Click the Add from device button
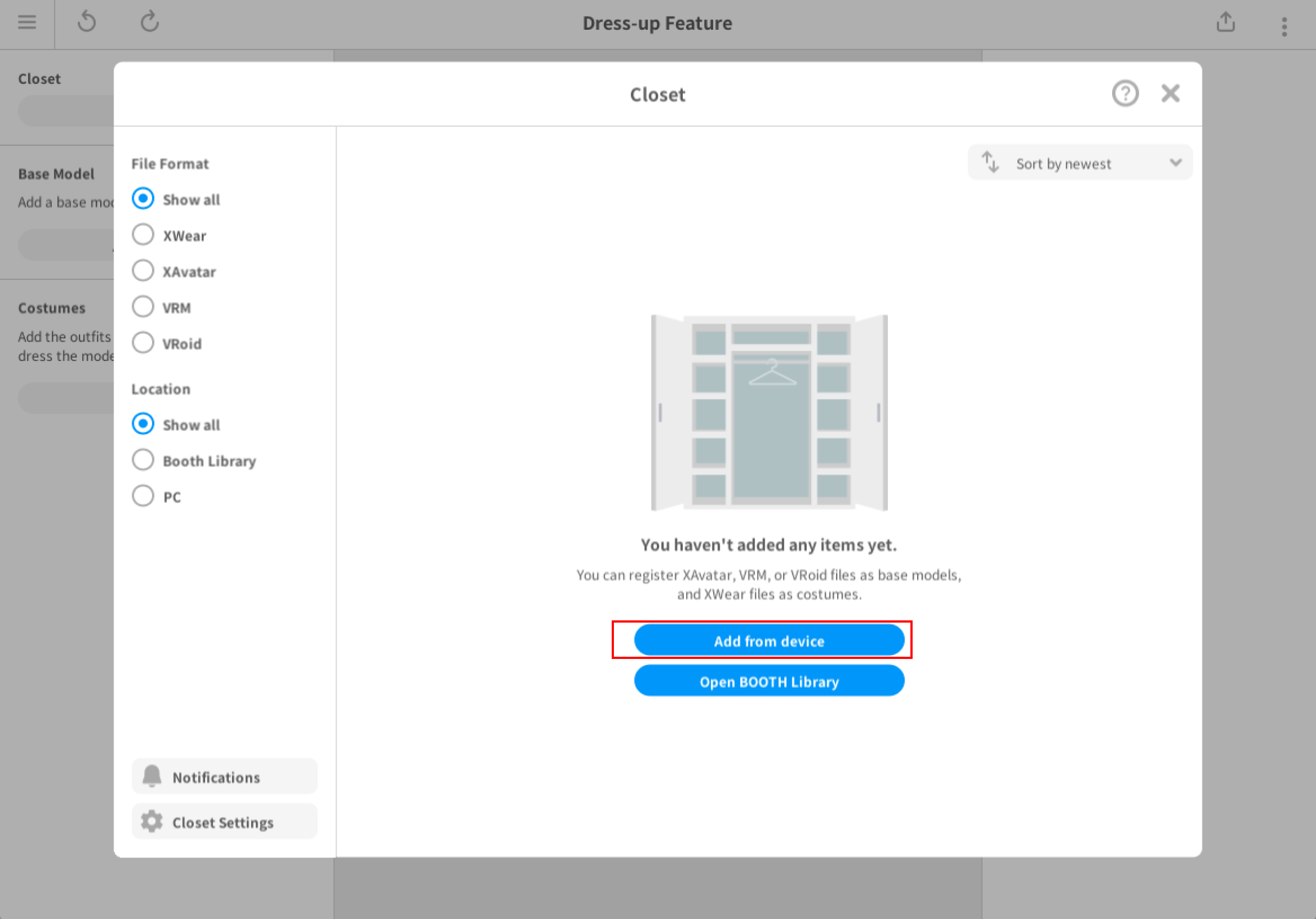Image resolution: width=1316 pixels, height=919 pixels. [769, 641]
